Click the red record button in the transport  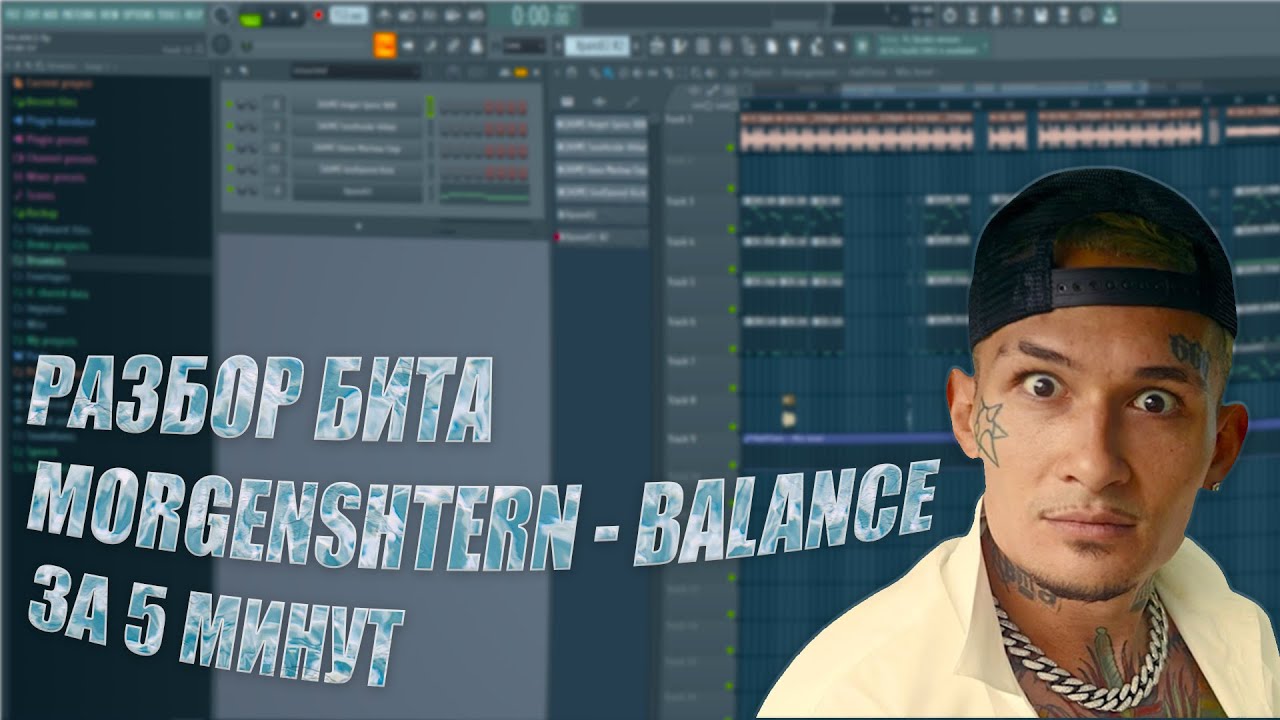(318, 16)
